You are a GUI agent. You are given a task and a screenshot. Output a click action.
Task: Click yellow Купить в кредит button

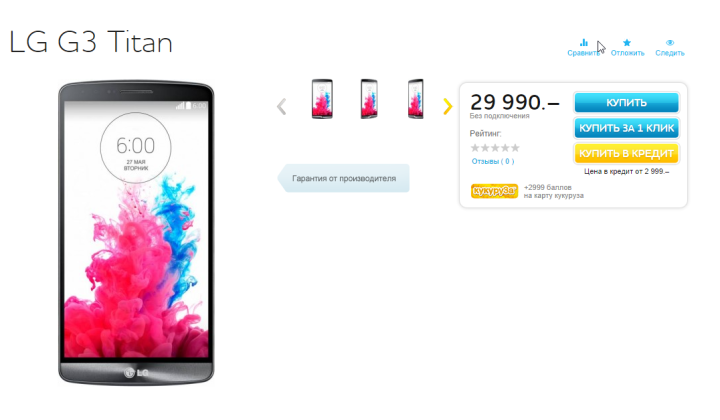pos(626,153)
